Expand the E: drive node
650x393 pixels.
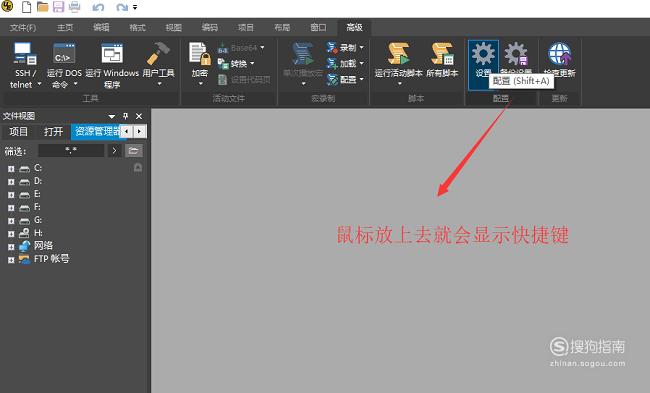click(11, 195)
